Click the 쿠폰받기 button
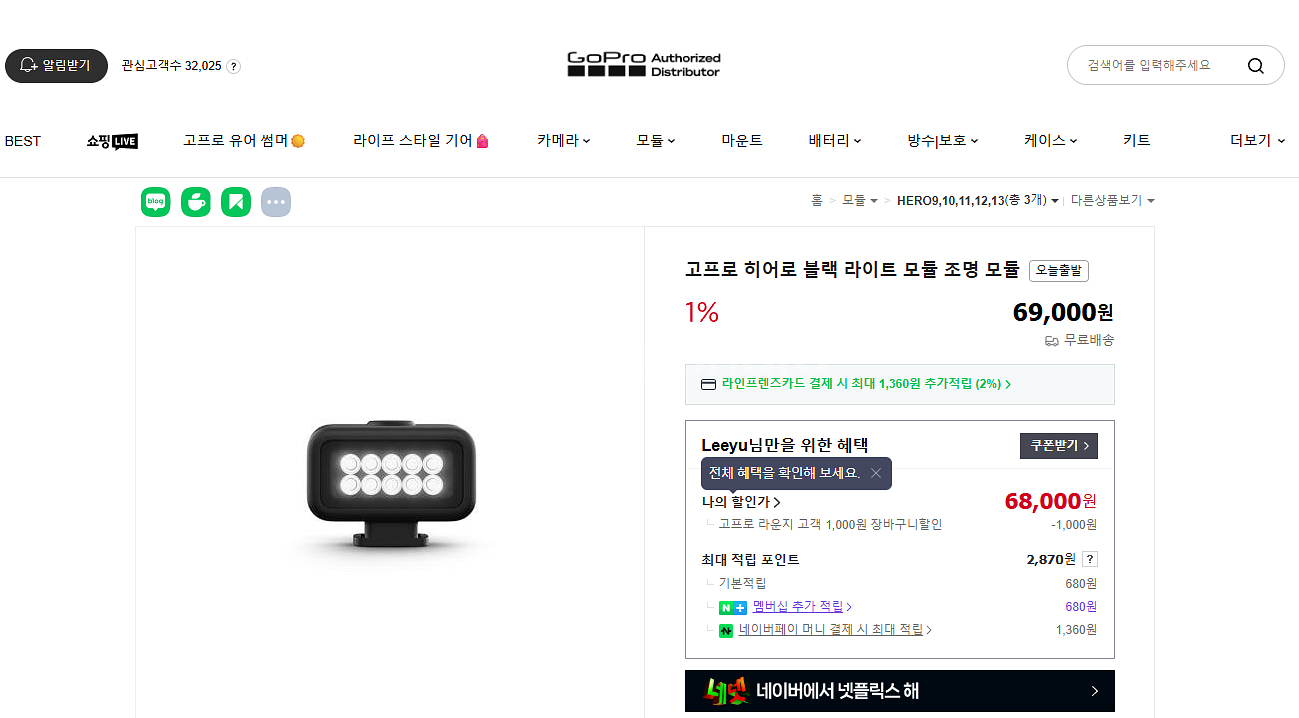The width and height of the screenshot is (1299, 718). tap(1058, 446)
